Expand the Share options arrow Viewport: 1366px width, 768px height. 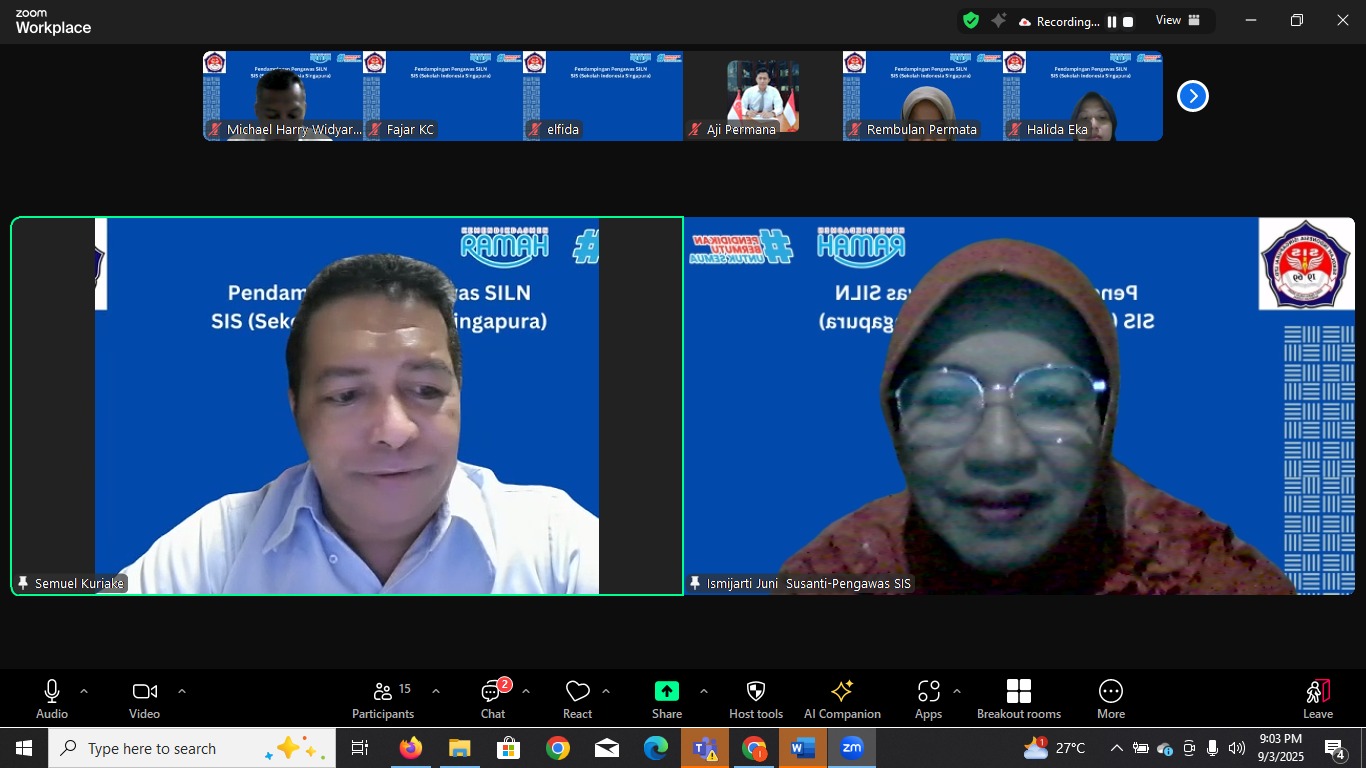703,691
